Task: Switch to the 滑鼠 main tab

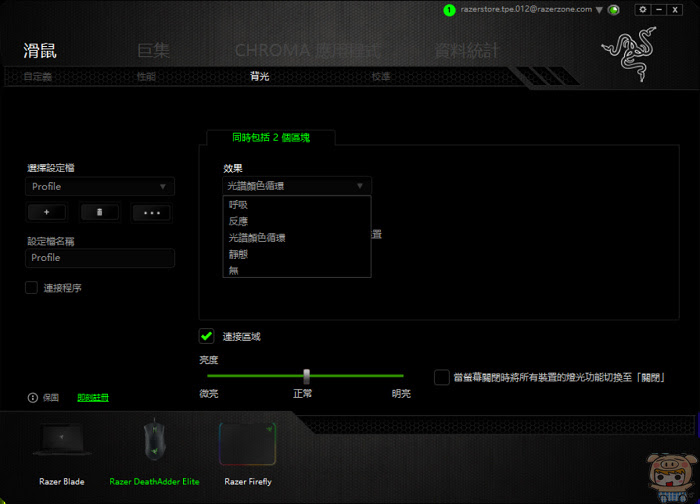Action: pyautogui.click(x=40, y=50)
